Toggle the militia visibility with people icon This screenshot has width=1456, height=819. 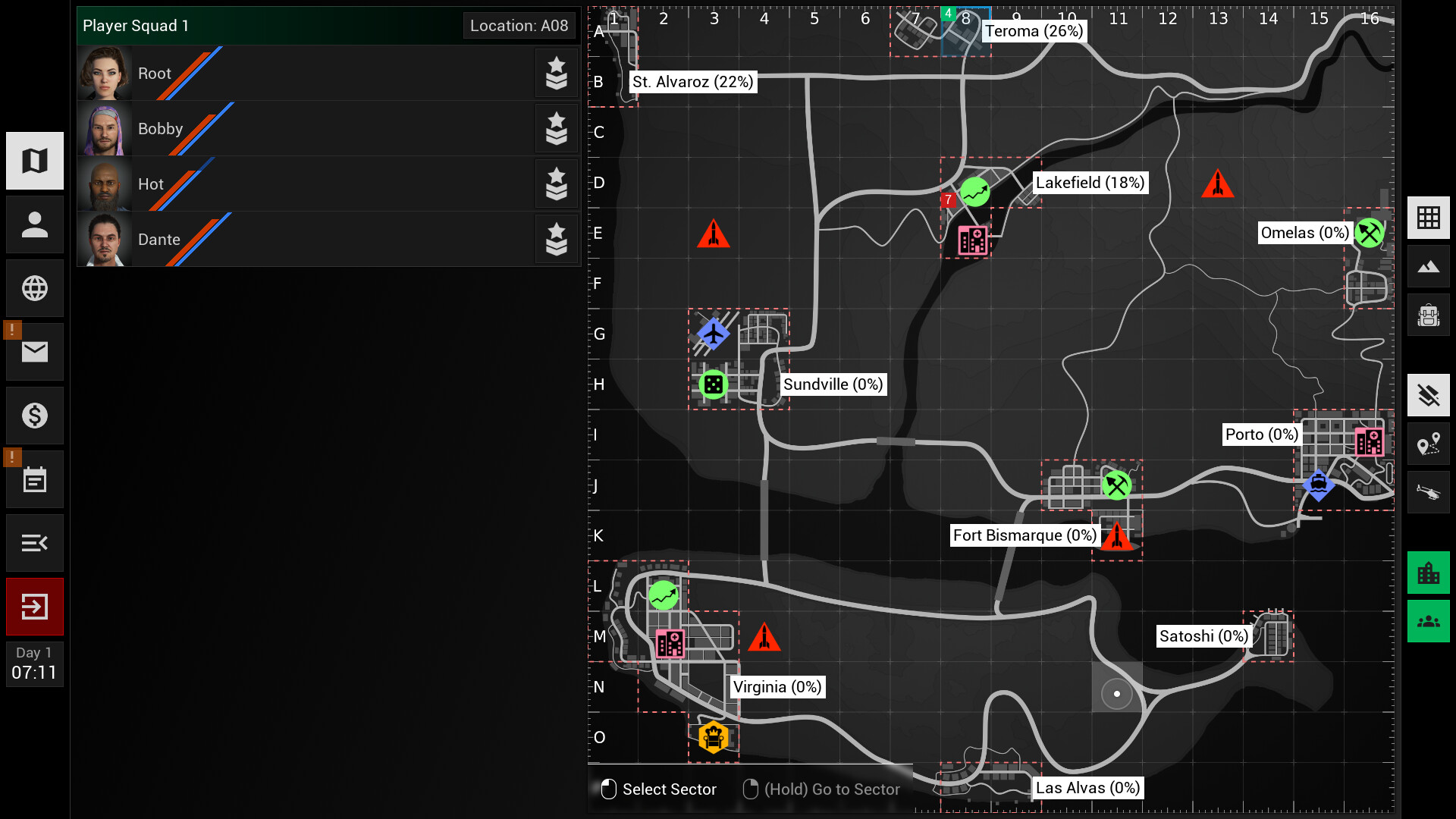1429,621
